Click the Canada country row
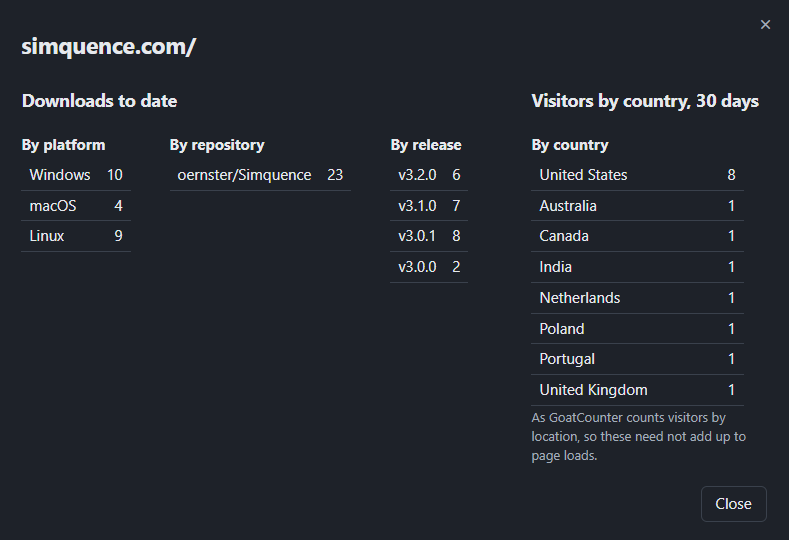The height and width of the screenshot is (540, 789). click(x=638, y=236)
